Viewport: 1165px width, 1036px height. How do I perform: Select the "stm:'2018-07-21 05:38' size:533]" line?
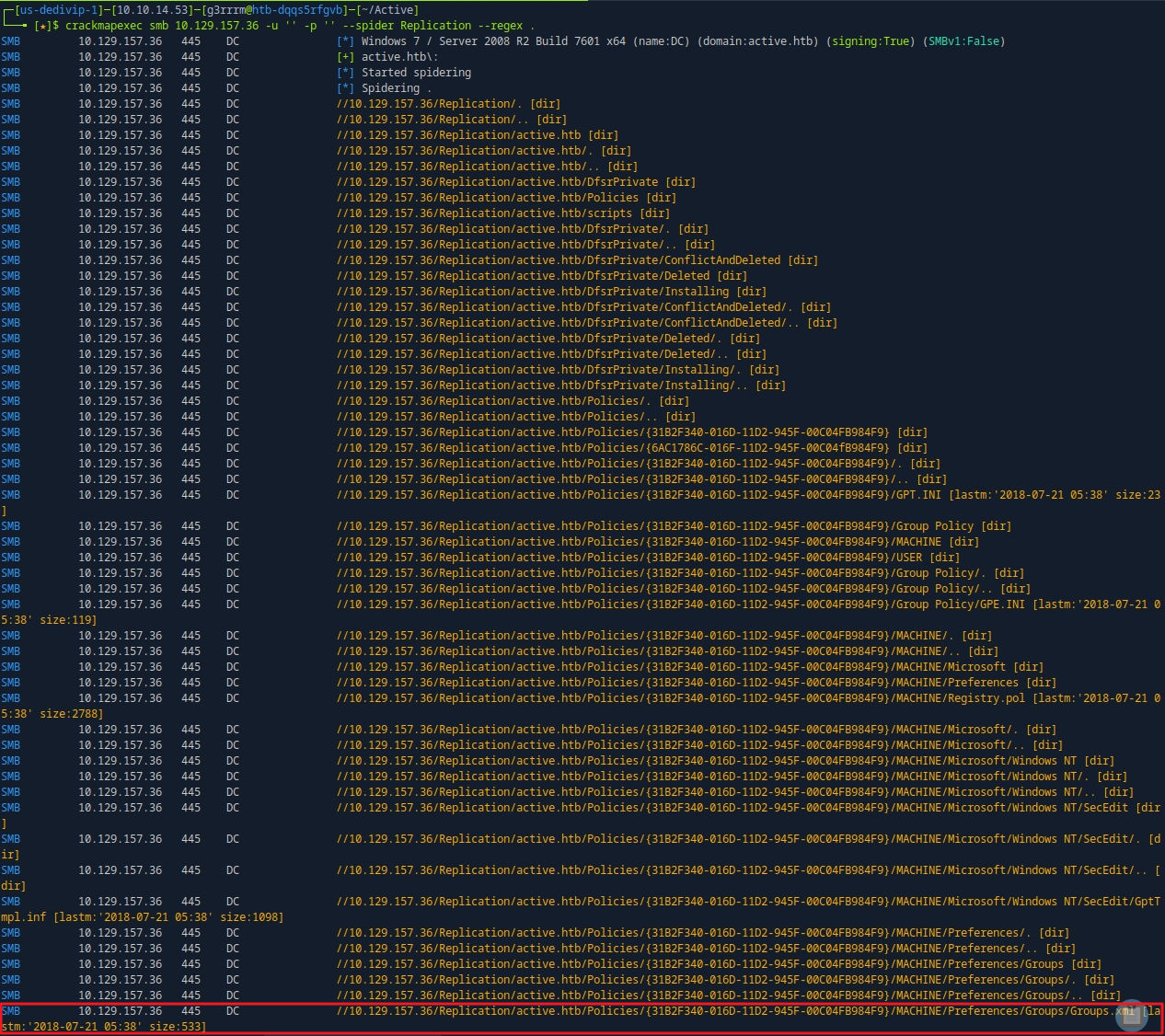104,1027
